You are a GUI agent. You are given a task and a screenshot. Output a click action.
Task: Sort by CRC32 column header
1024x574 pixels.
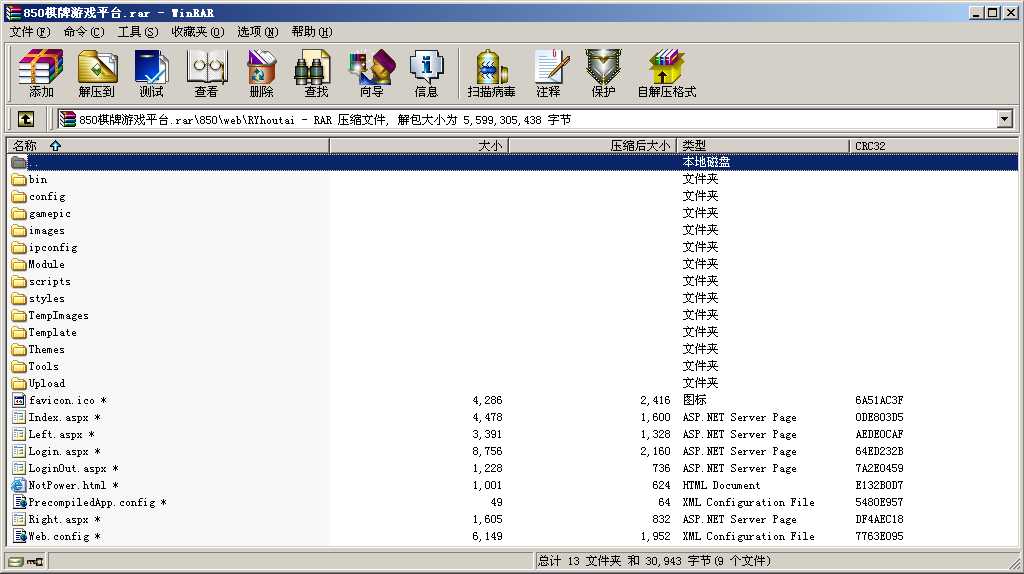coord(933,146)
